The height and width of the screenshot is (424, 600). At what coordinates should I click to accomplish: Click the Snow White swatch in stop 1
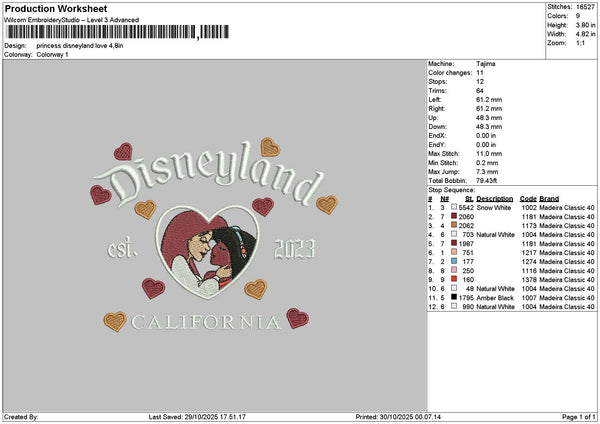click(x=454, y=207)
